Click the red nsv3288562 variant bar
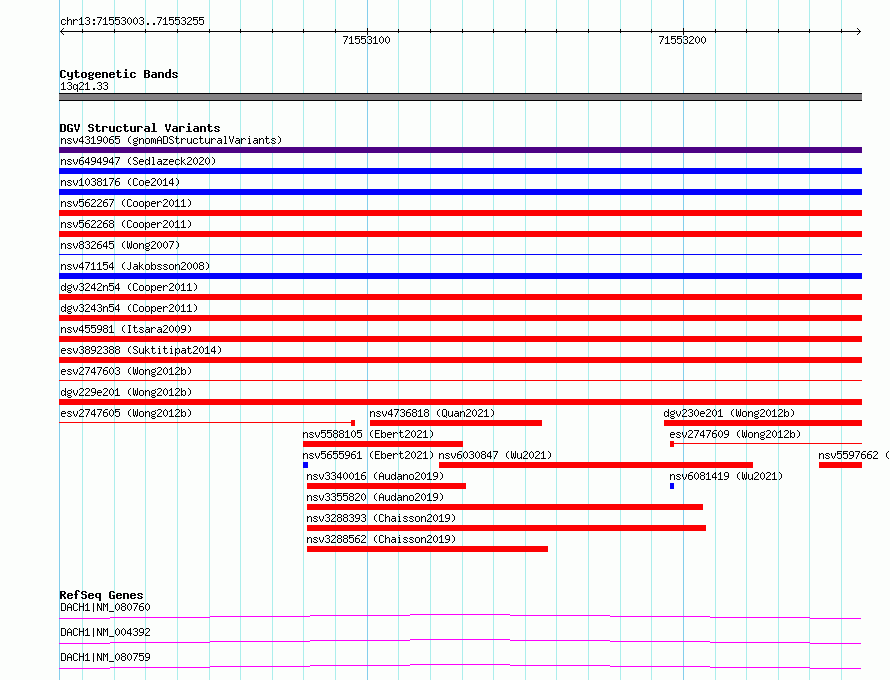Screen dimensions: 890x680 [427, 549]
